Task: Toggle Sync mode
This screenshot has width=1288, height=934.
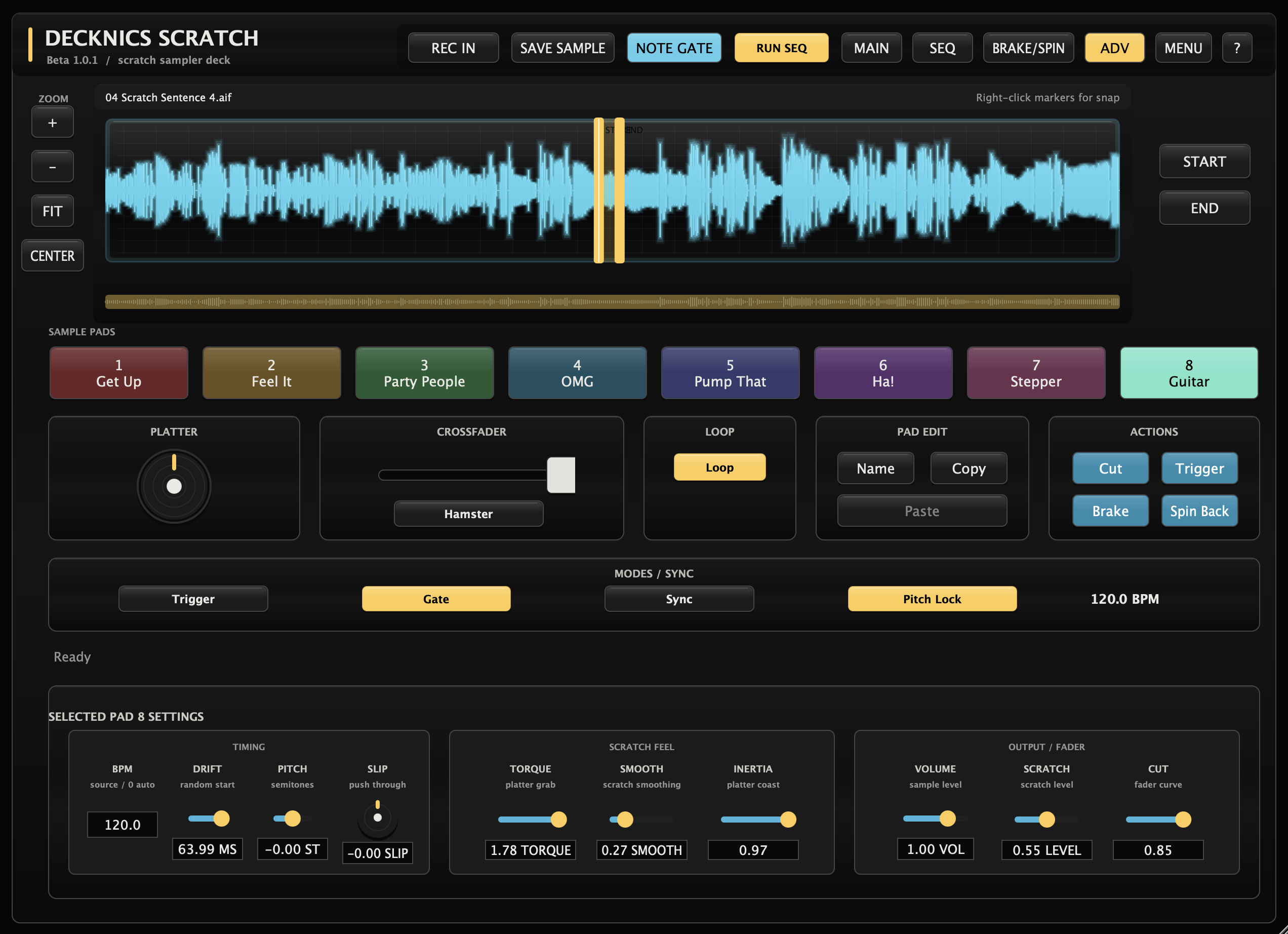Action: coord(679,599)
